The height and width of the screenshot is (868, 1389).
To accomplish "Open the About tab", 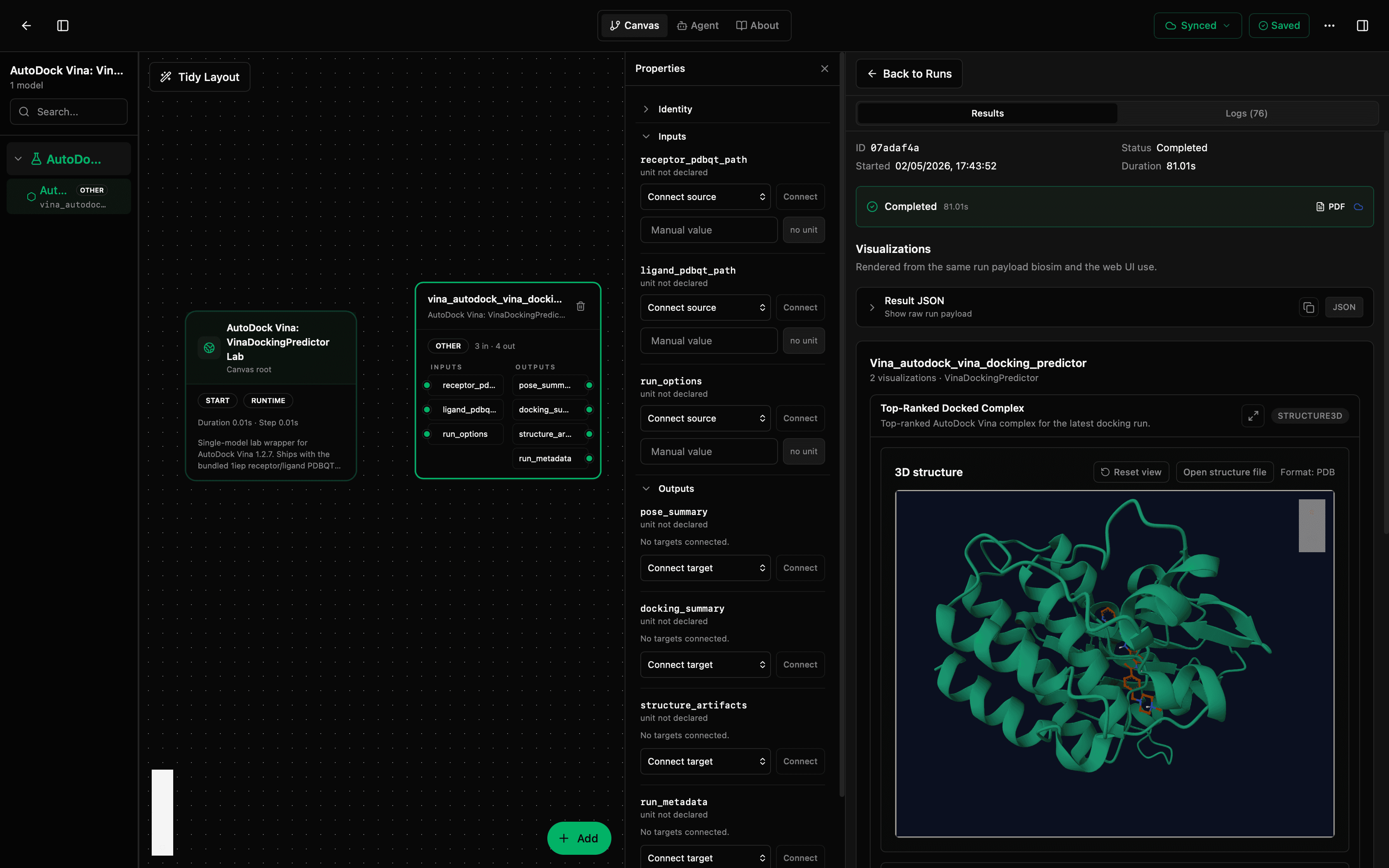I will (x=758, y=25).
